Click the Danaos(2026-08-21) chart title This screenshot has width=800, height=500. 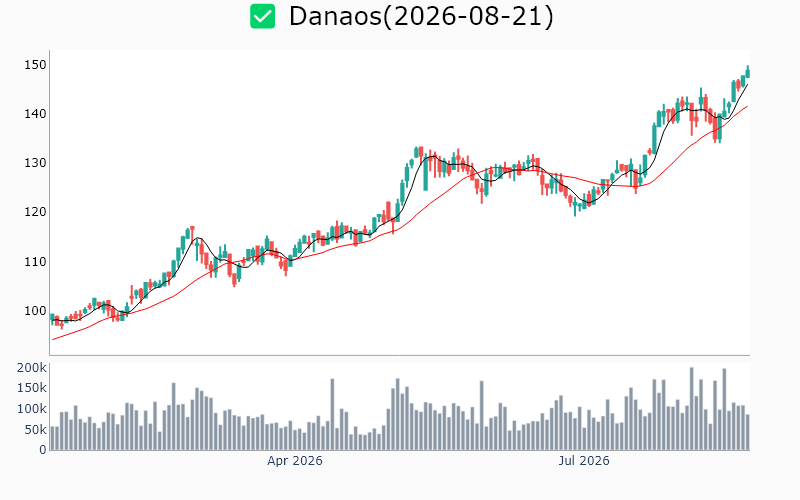tap(421, 16)
